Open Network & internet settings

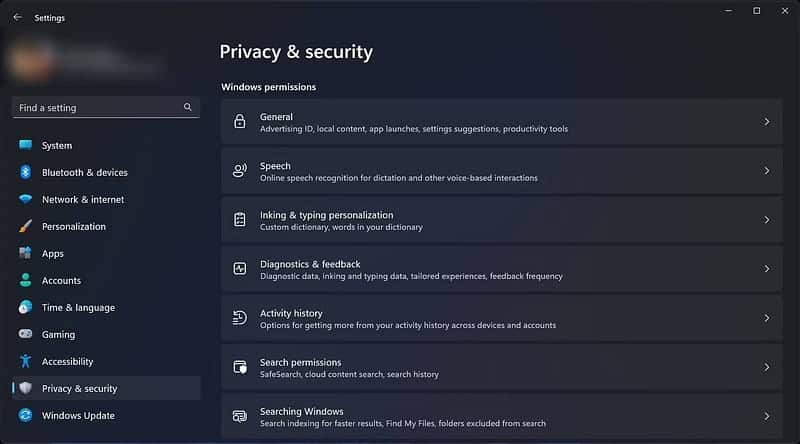pos(106,200)
